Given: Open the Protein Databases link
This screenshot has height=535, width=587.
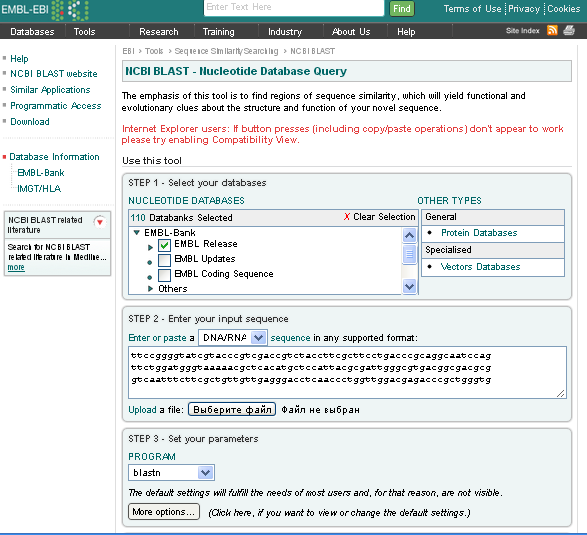Looking at the screenshot, I should pyautogui.click(x=479, y=233).
